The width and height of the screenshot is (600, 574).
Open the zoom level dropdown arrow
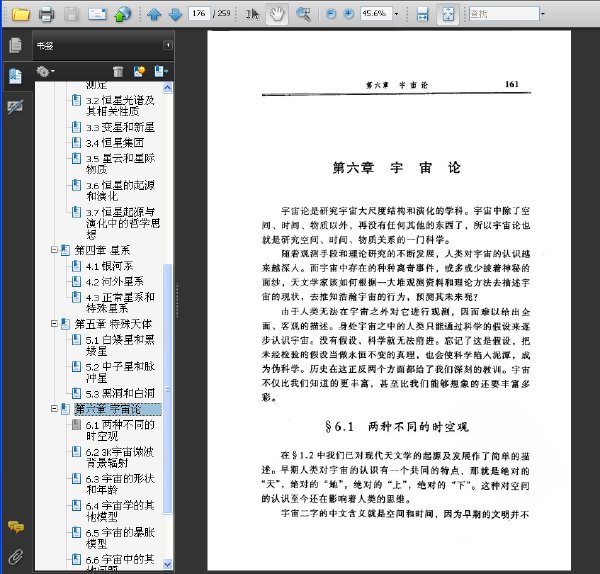(396, 14)
